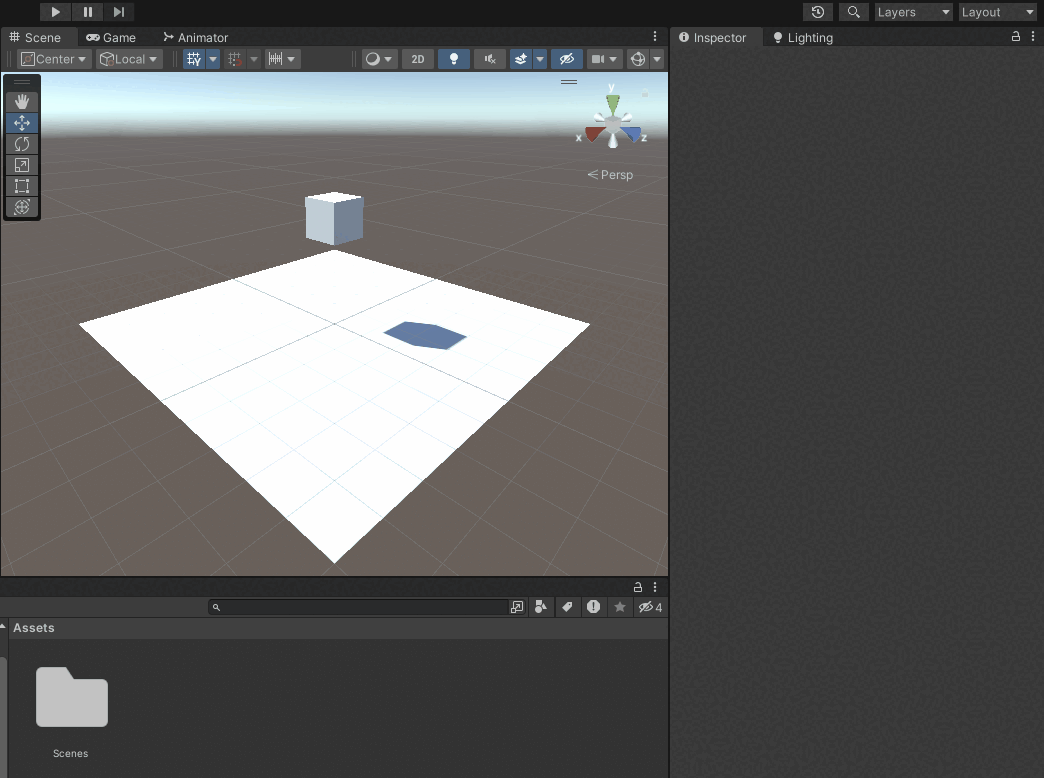
Task: Click the Y axis cone on orientation gizmo
Action: [613, 103]
